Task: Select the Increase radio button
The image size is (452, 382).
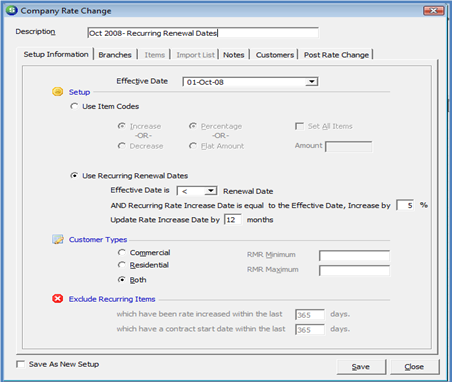Action: [122, 126]
